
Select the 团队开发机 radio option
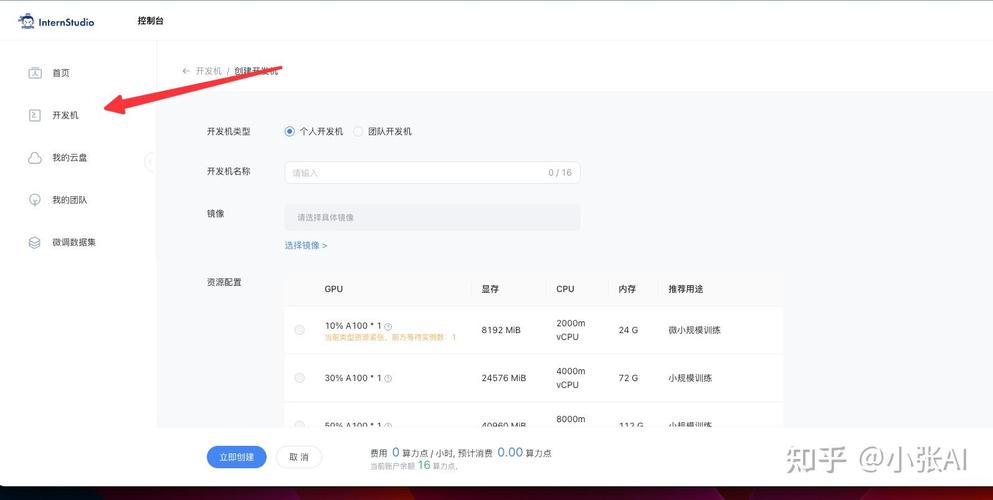click(x=358, y=132)
